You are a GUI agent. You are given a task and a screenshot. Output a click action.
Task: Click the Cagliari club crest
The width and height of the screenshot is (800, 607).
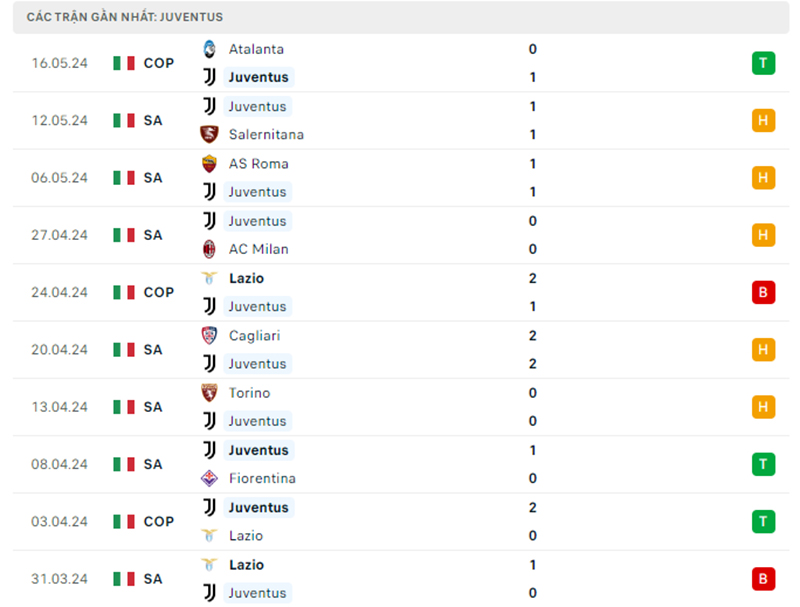[x=211, y=335]
